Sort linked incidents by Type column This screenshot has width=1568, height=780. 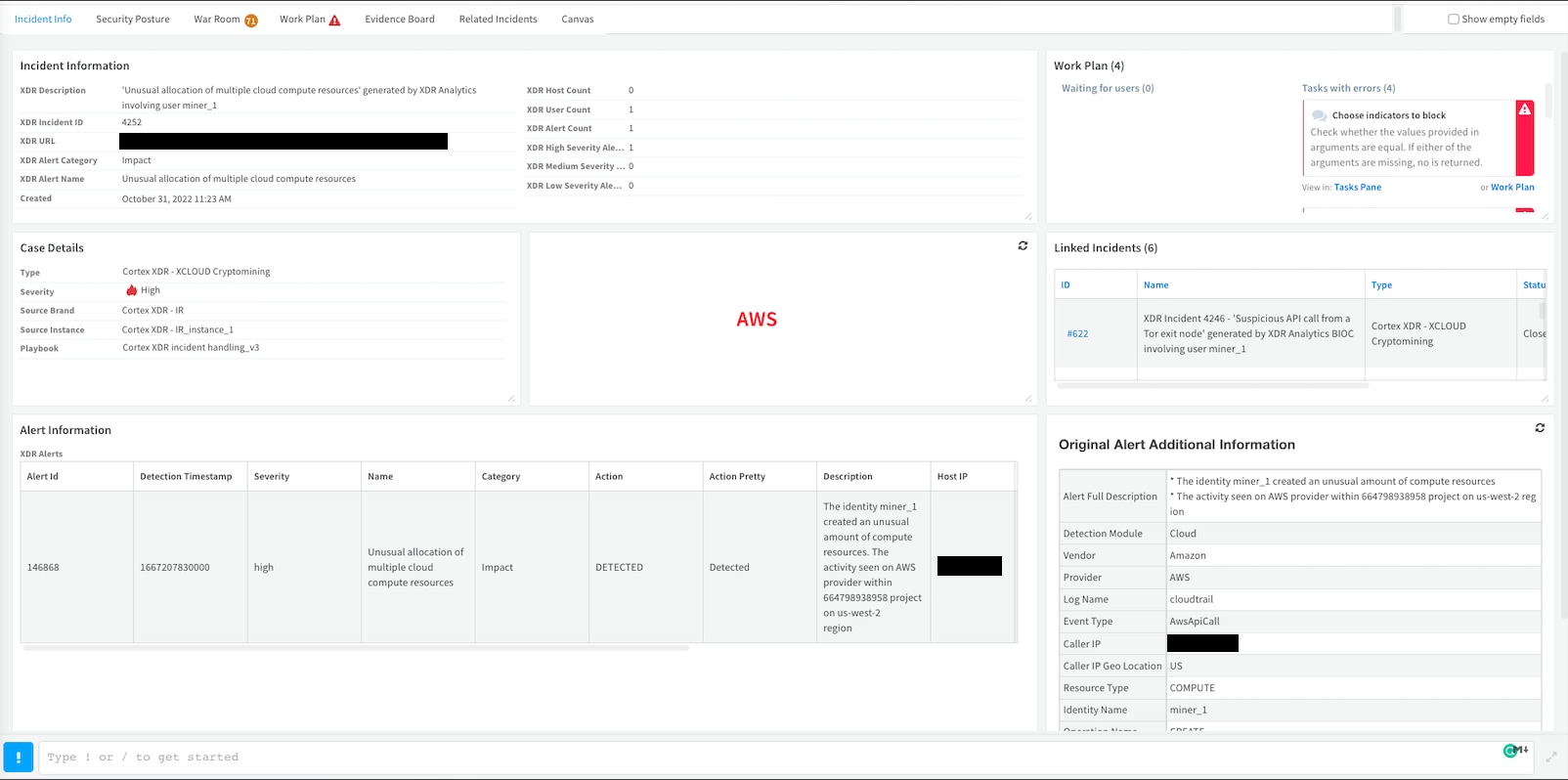pos(1381,285)
